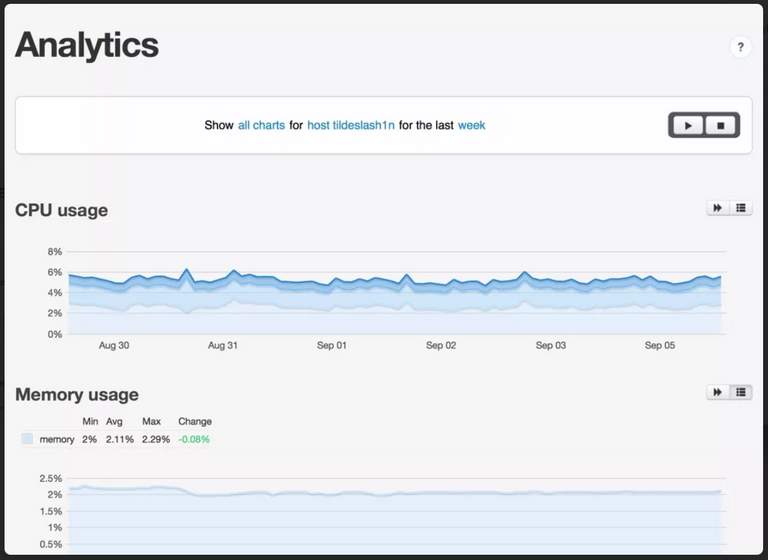The image size is (768, 560).
Task: Click the CPU usage fast-forward icon
Action: coord(717,208)
